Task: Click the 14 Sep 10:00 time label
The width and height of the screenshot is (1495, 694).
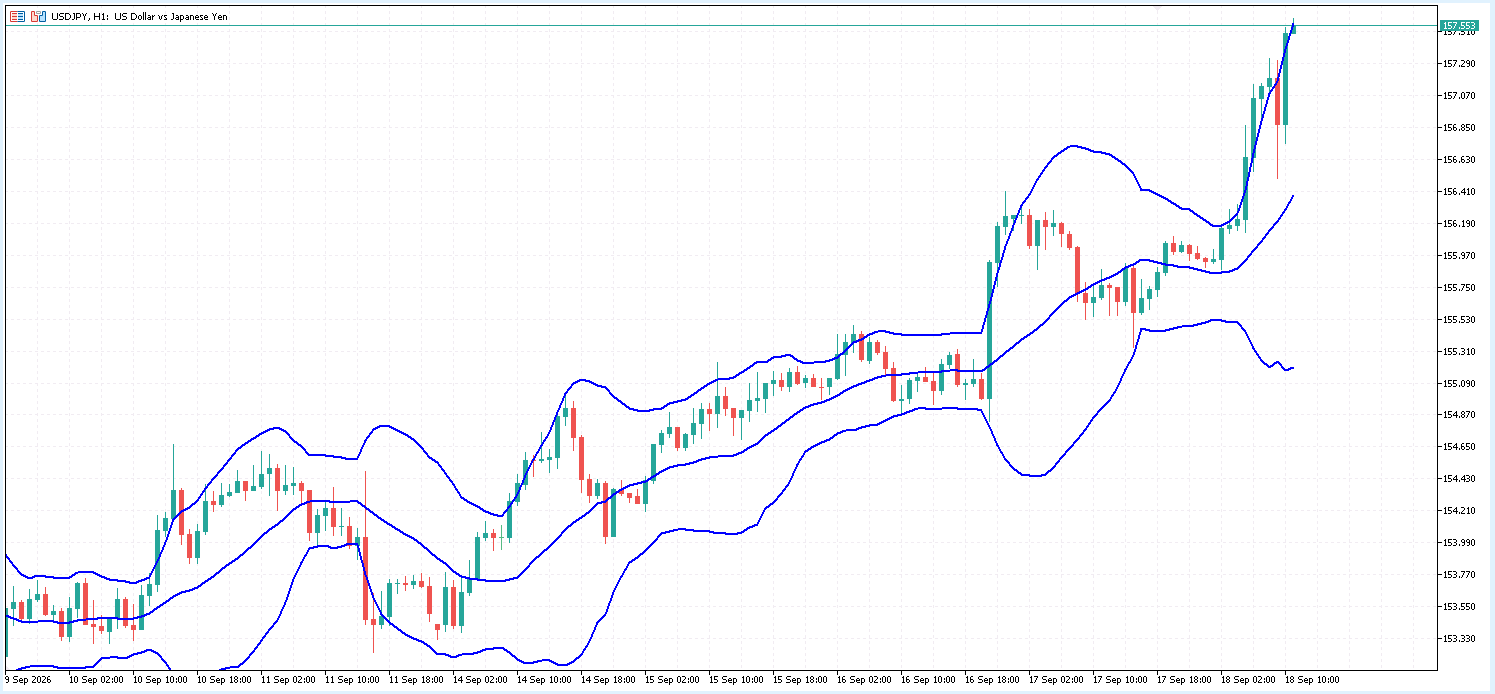Action: coord(543,679)
